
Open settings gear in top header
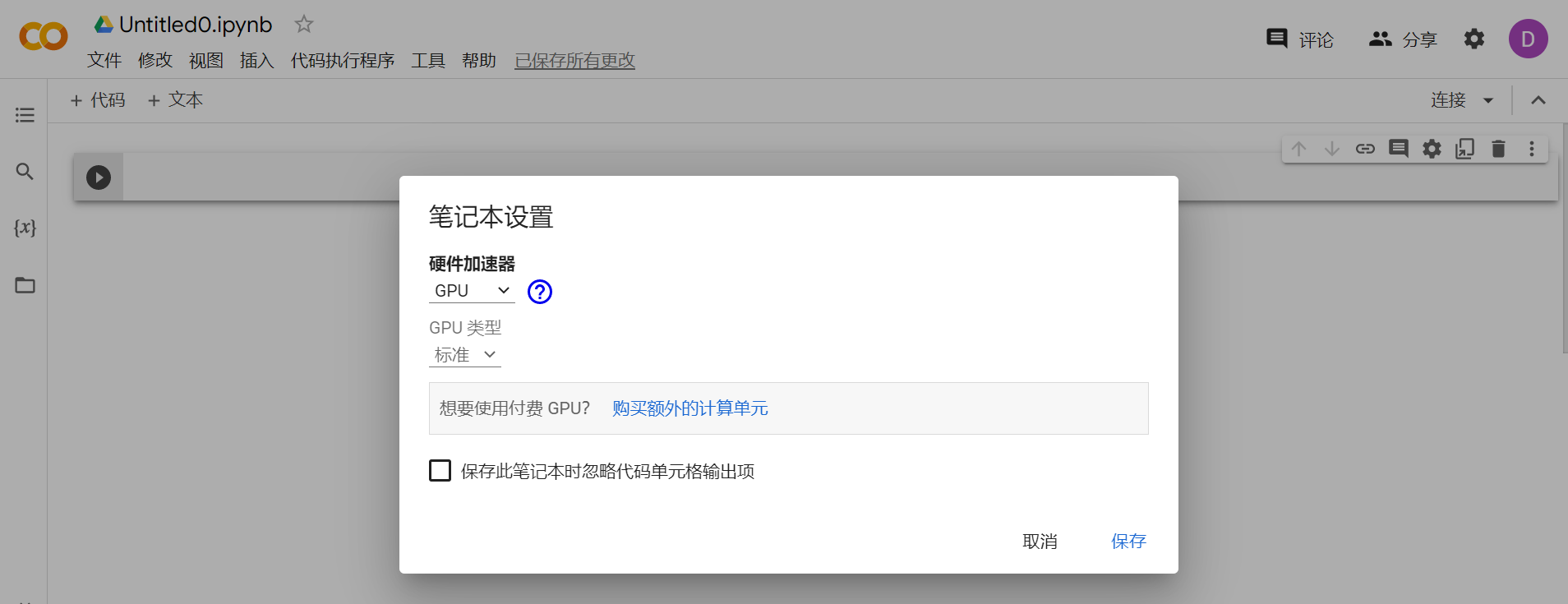coord(1474,39)
